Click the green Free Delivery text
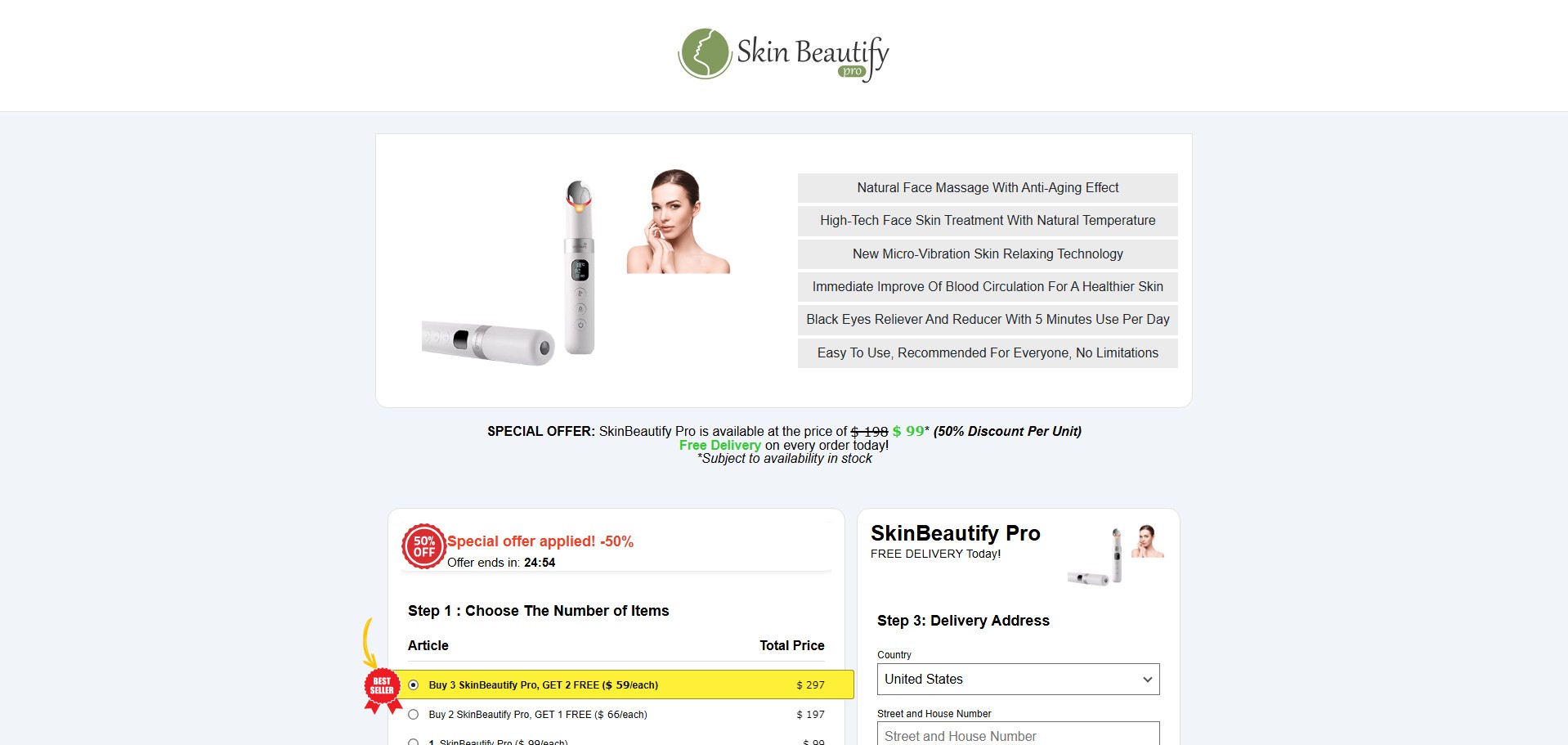Image resolution: width=1568 pixels, height=745 pixels. point(719,446)
